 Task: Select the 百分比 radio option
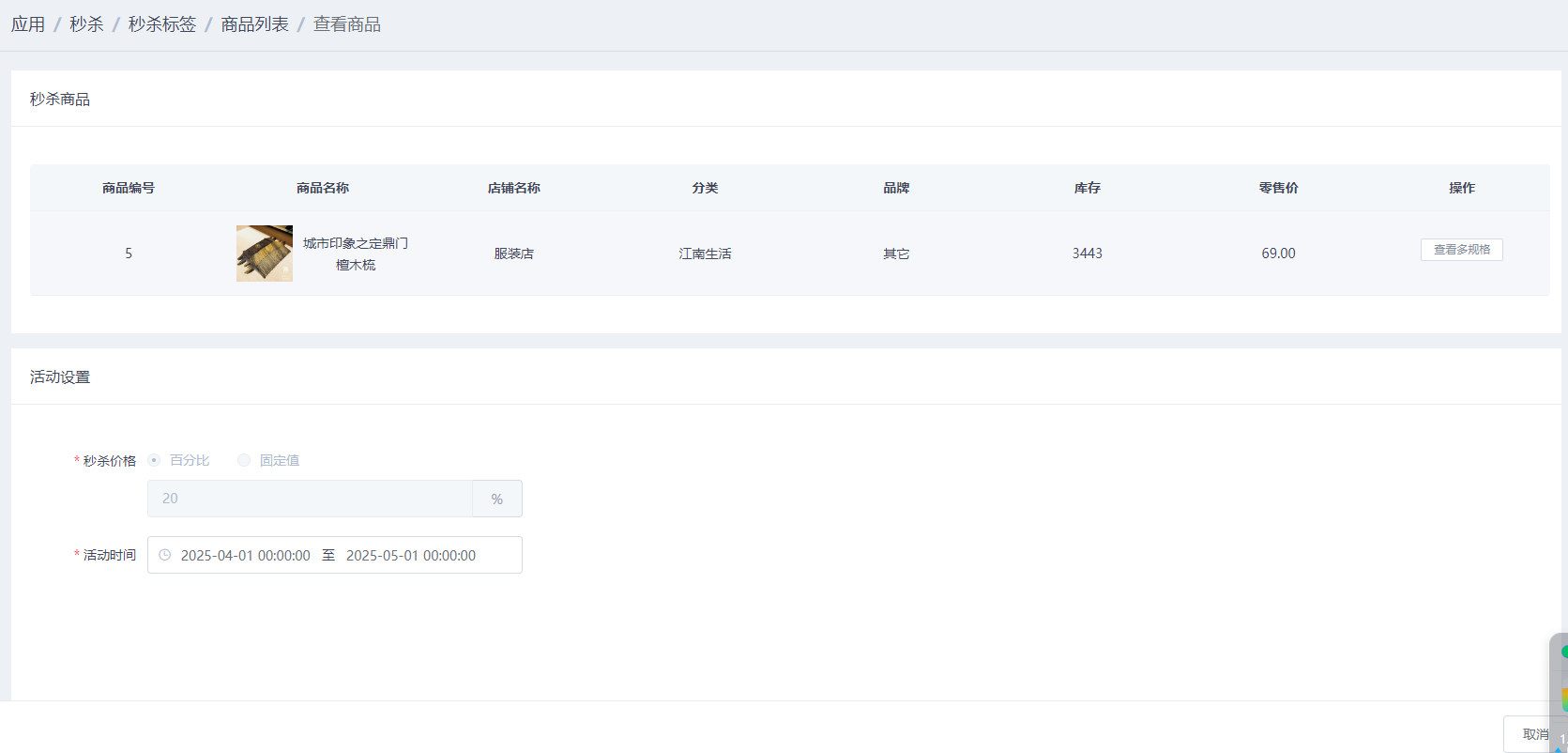pos(155,460)
